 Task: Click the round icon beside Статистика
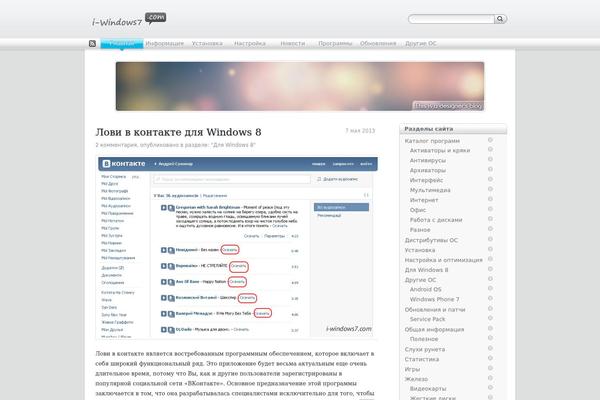point(490,358)
